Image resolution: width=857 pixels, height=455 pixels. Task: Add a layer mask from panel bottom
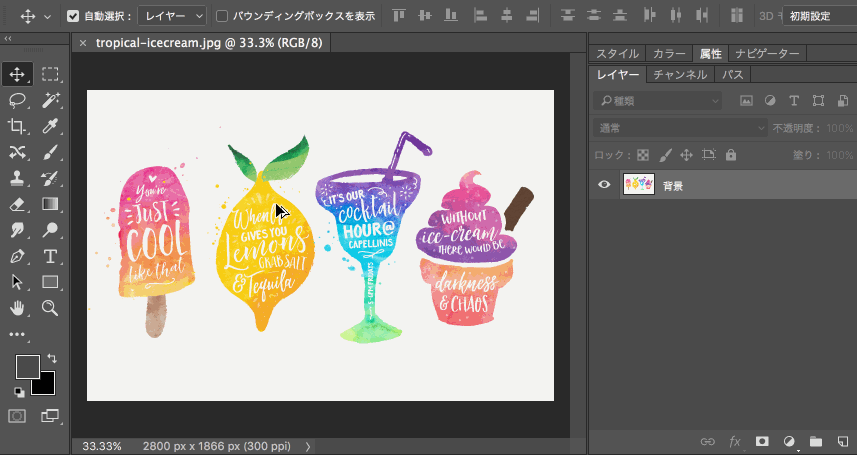pos(762,441)
